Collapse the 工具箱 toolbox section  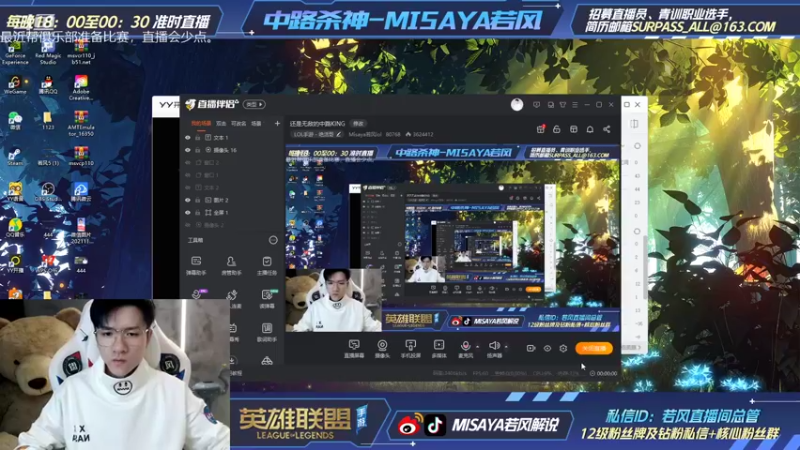(x=273, y=240)
